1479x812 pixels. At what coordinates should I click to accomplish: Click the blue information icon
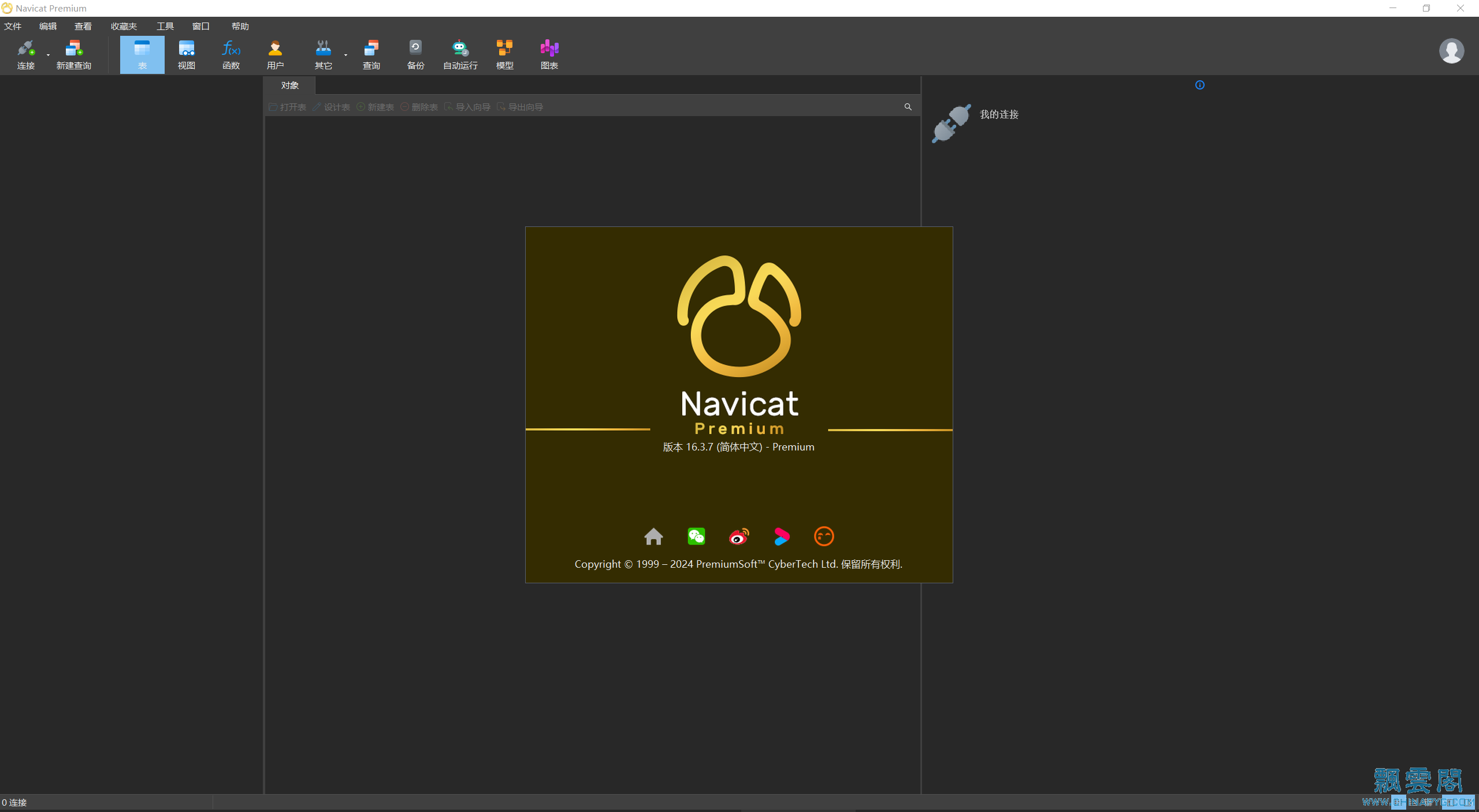pos(1200,85)
